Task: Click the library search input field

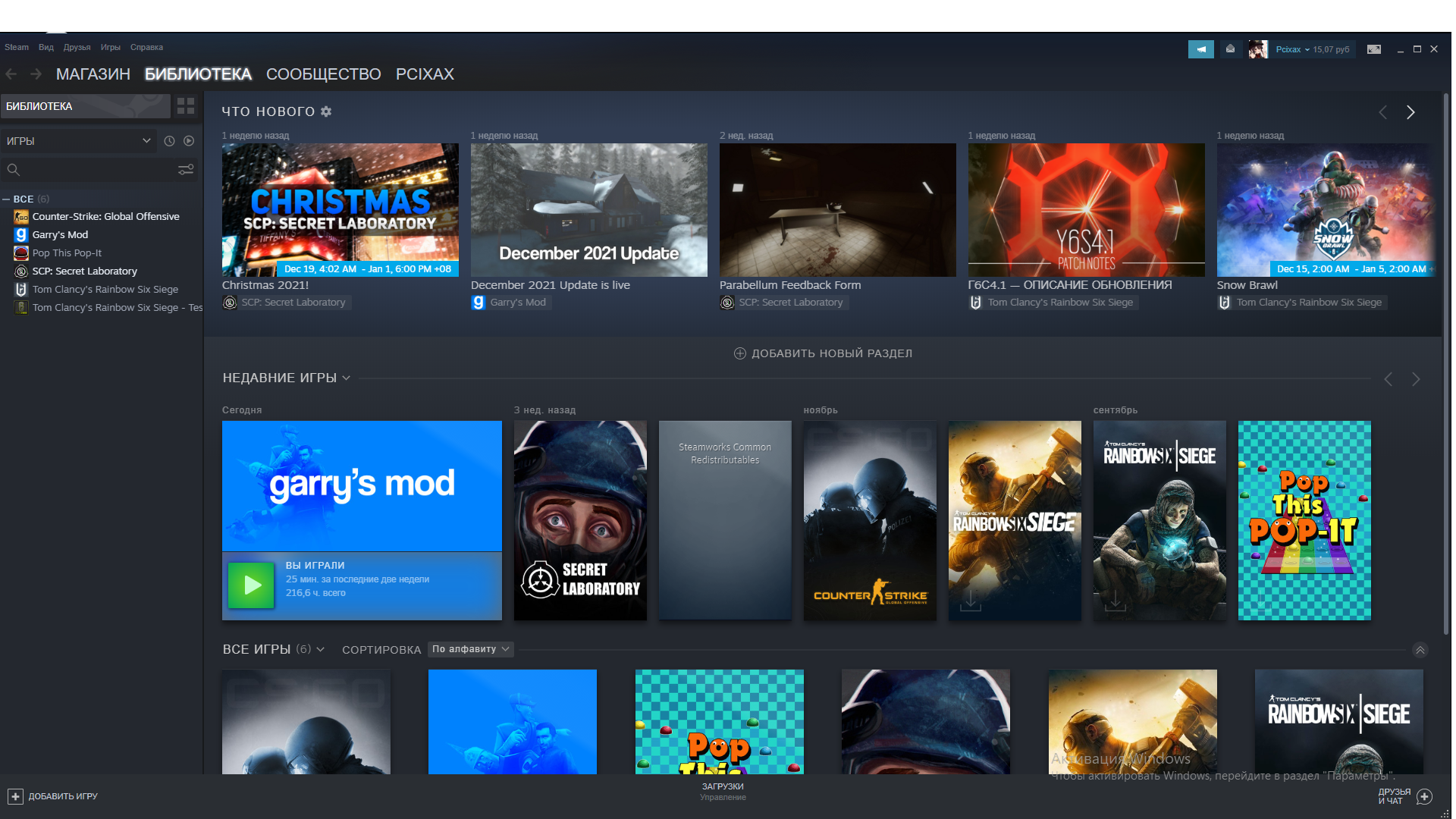Action: tap(99, 170)
